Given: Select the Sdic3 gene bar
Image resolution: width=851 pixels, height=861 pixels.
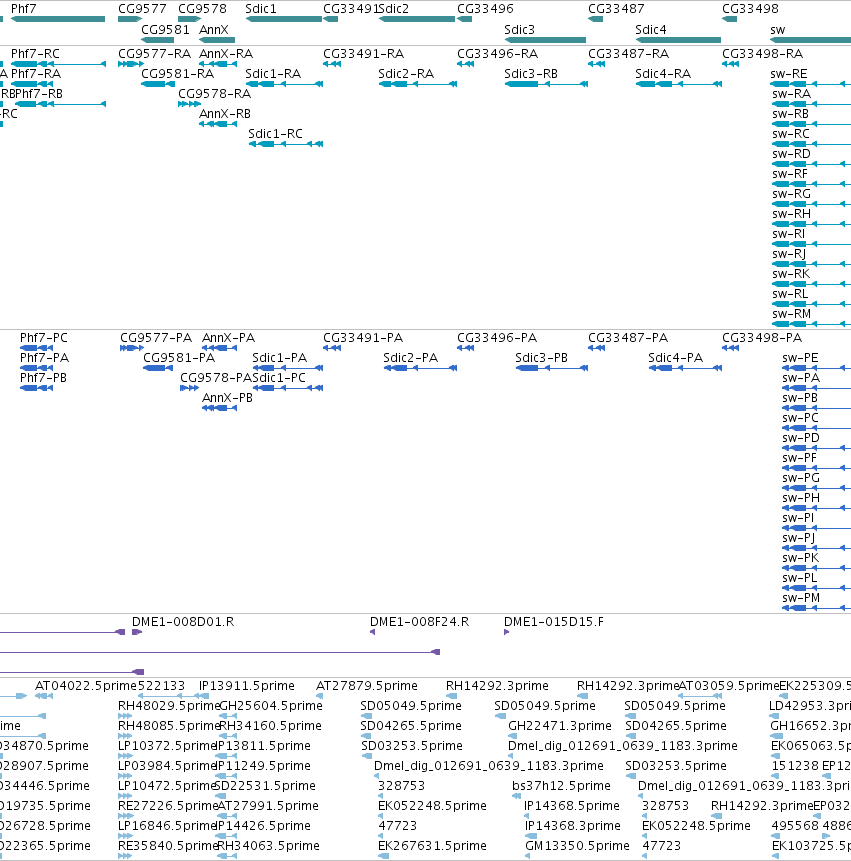Looking at the screenshot, I should point(545,40).
